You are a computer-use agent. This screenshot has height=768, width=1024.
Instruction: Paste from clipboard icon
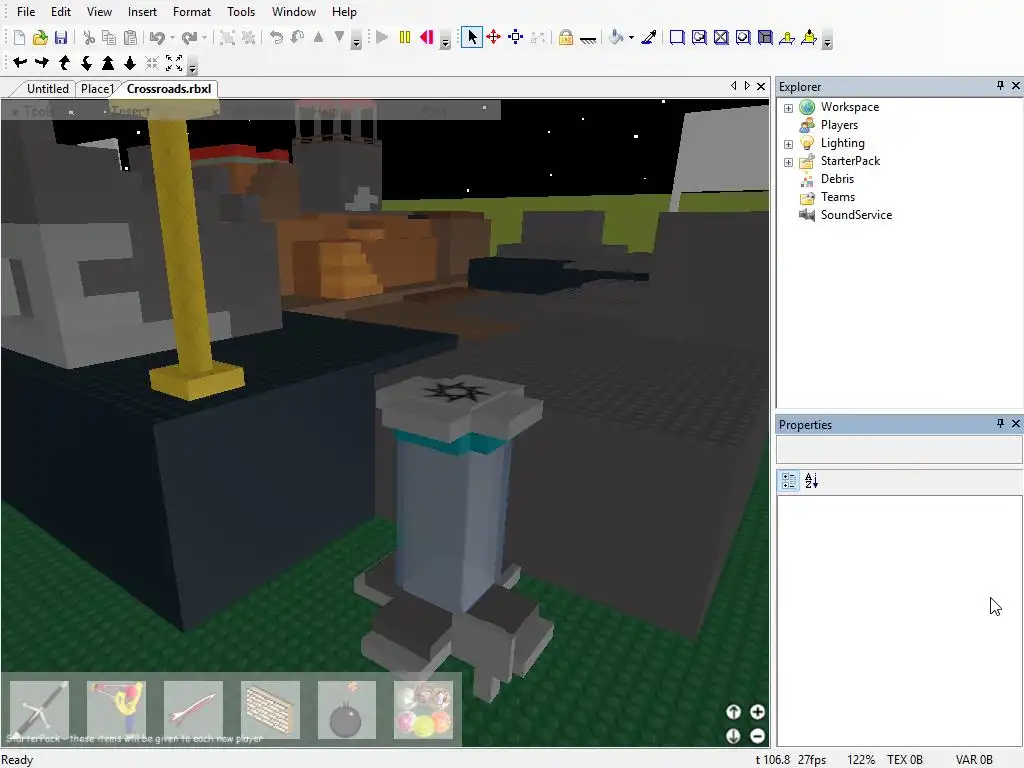click(131, 38)
